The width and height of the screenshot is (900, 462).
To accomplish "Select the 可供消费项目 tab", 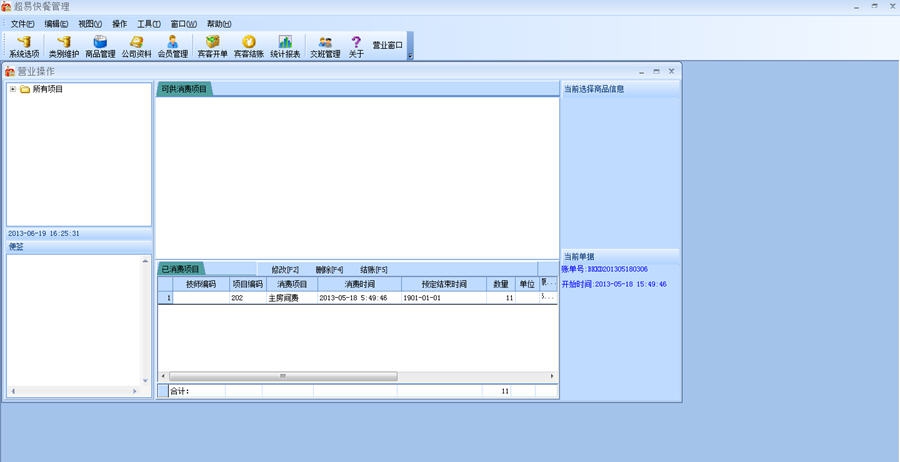I will (x=184, y=89).
